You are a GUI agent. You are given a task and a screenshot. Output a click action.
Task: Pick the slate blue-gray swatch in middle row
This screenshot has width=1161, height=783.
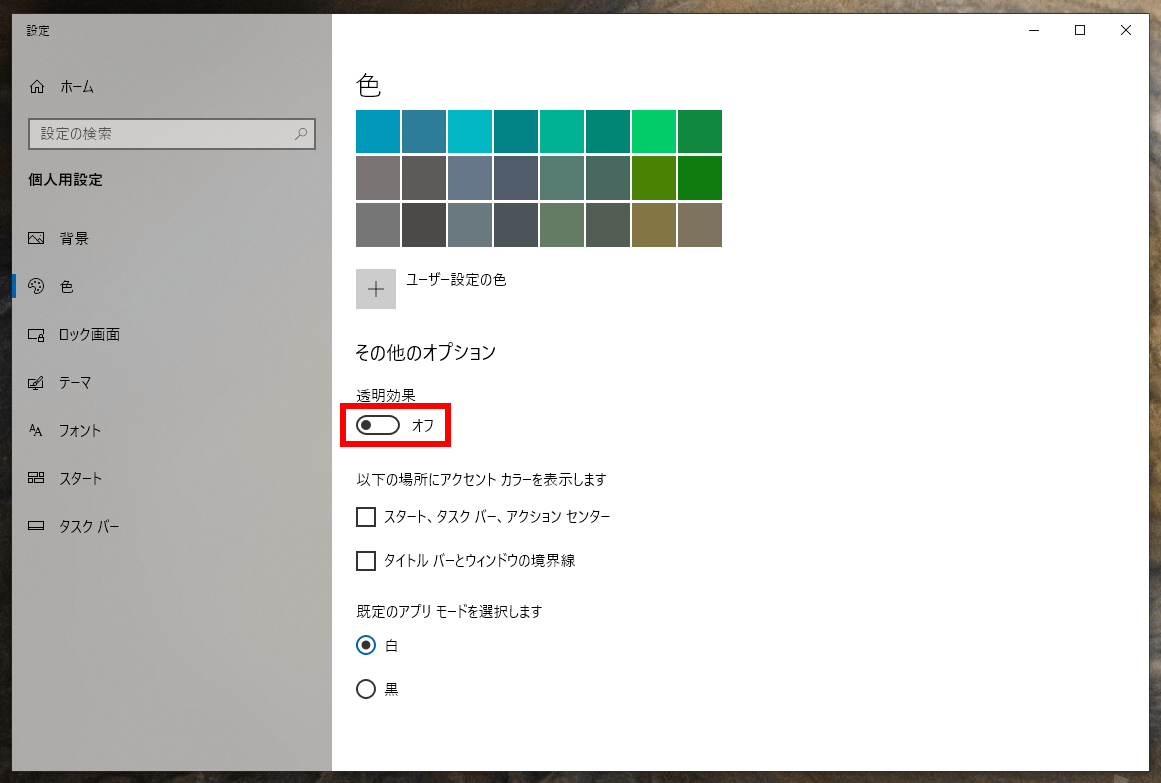469,178
